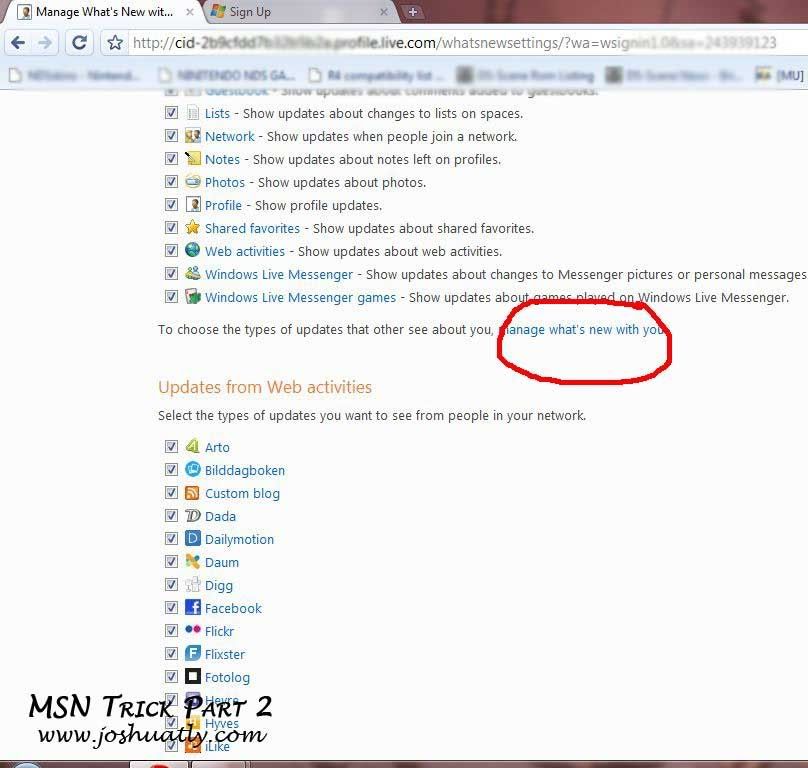Click the Fotolog icon

click(x=192, y=677)
